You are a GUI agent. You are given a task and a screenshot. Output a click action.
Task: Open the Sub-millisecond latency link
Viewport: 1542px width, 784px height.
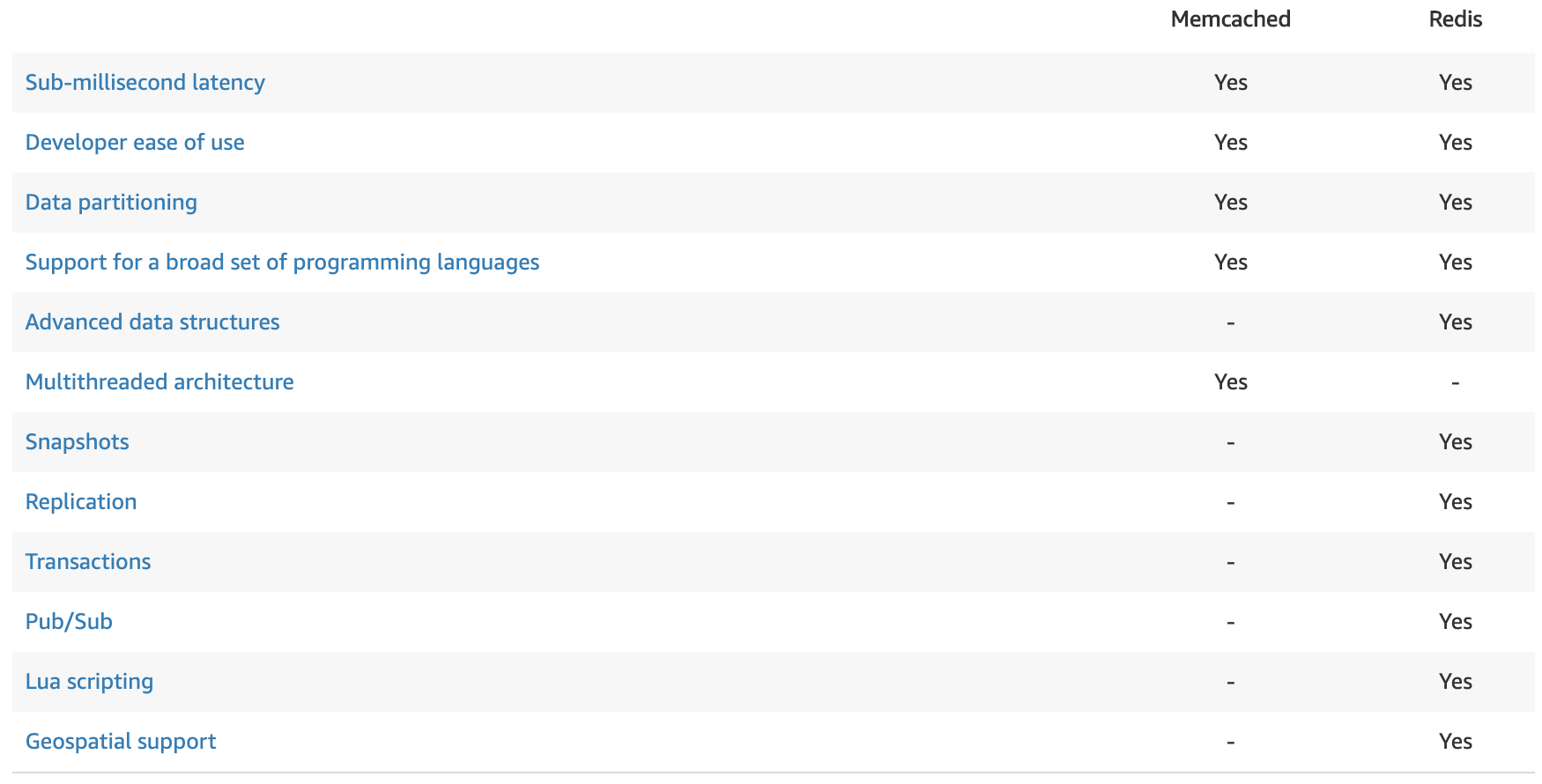point(145,82)
